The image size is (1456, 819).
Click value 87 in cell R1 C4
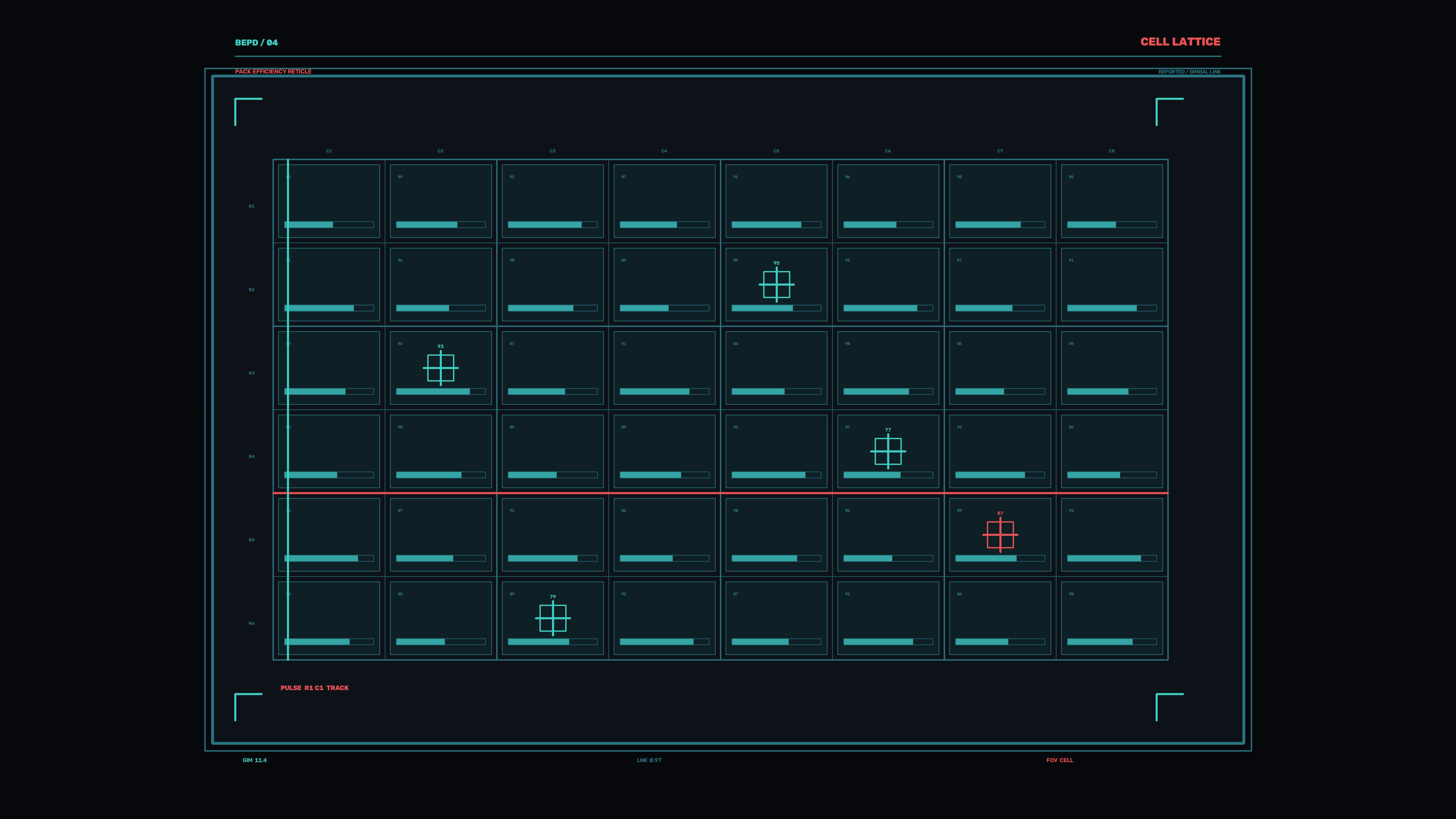tap(624, 177)
